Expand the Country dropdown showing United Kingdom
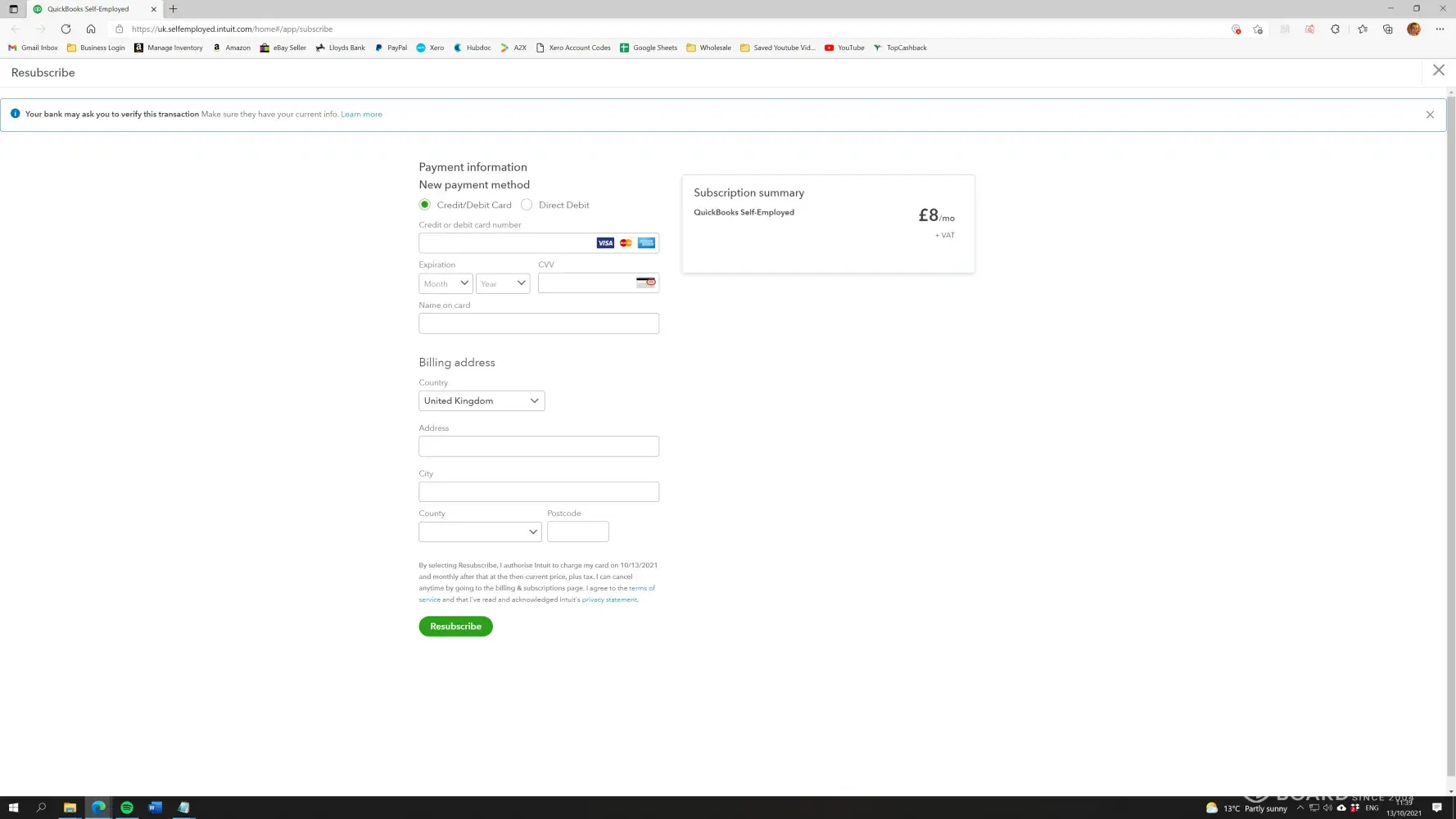The image size is (1456, 819). click(482, 400)
